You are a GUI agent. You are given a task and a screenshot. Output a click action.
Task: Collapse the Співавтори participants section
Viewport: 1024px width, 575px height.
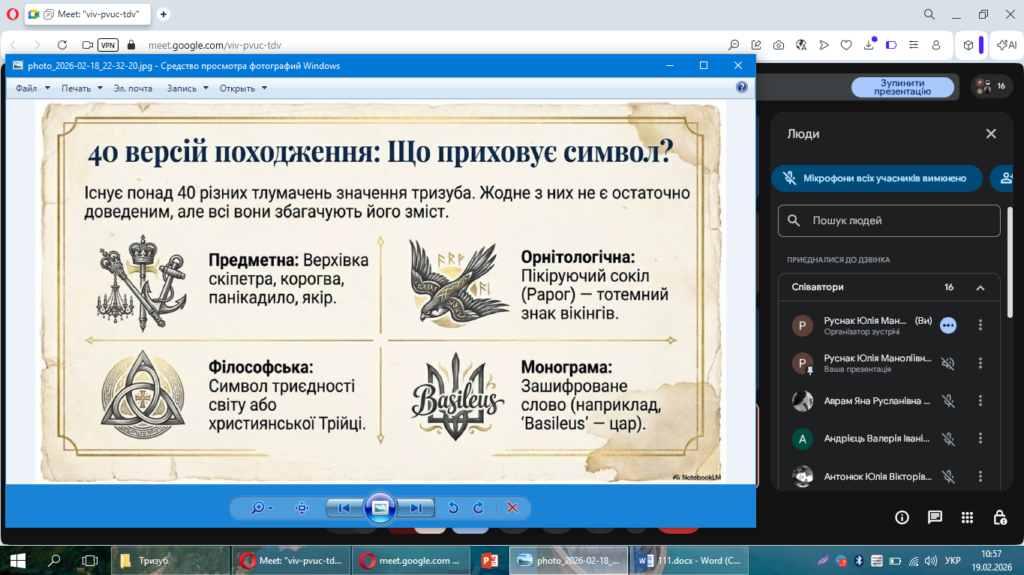tap(980, 287)
